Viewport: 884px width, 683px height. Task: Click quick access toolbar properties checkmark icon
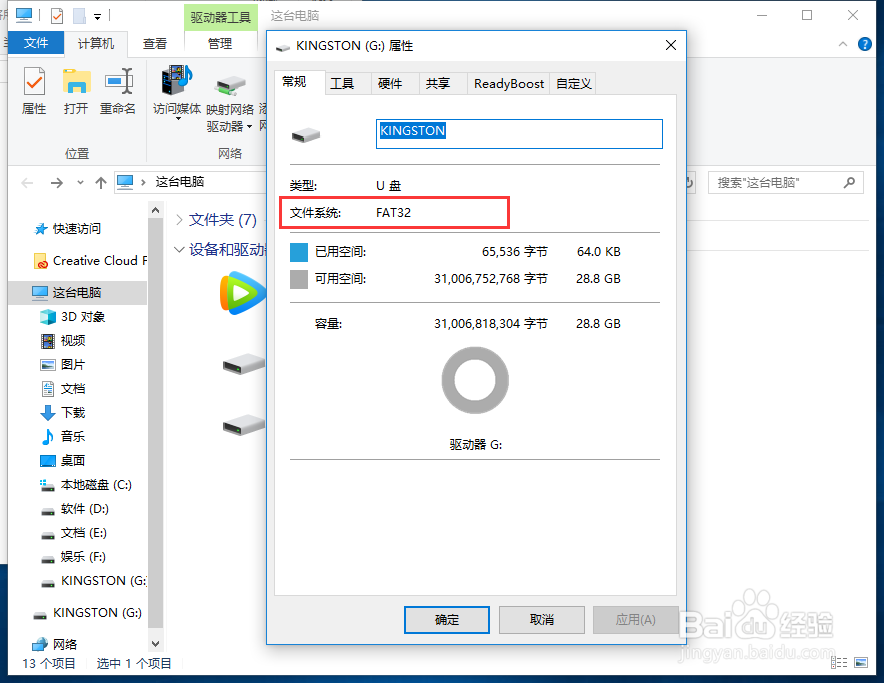[x=57, y=16]
